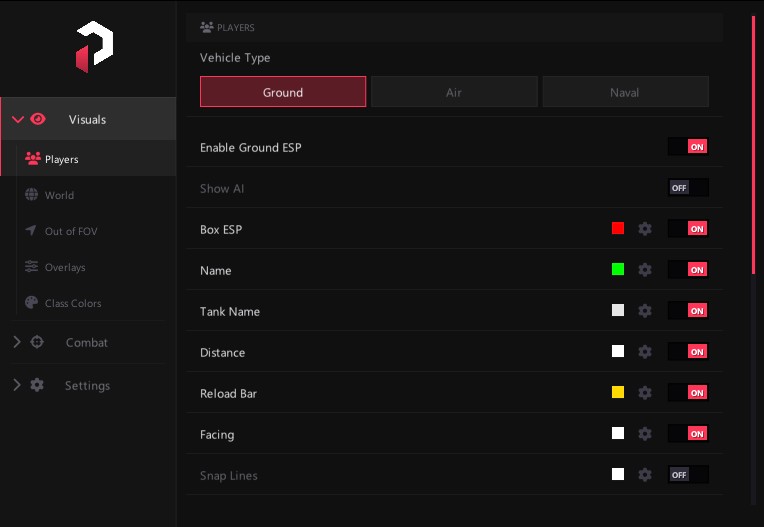Click the PLAYERS header group icon

(207, 27)
